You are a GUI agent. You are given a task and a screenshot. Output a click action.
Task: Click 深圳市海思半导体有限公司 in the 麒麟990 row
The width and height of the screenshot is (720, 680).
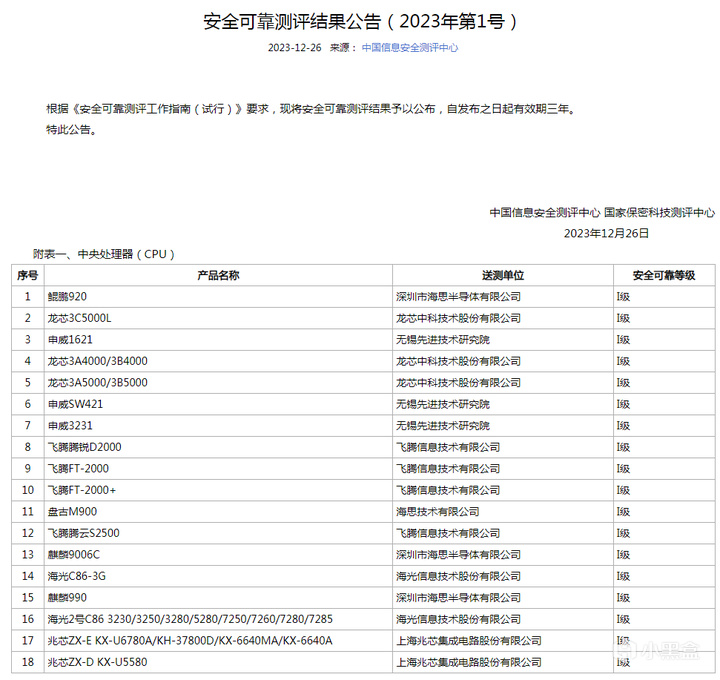click(x=458, y=598)
